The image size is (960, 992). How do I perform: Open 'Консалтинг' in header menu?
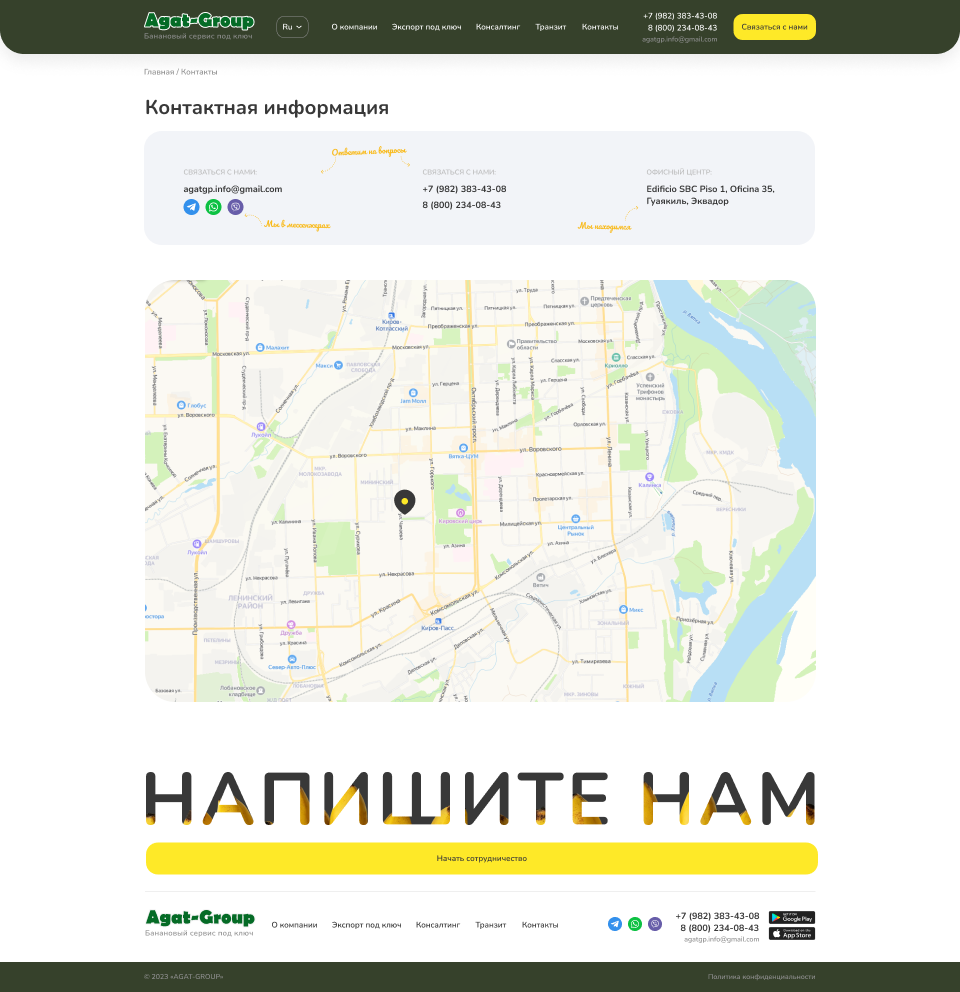point(498,27)
